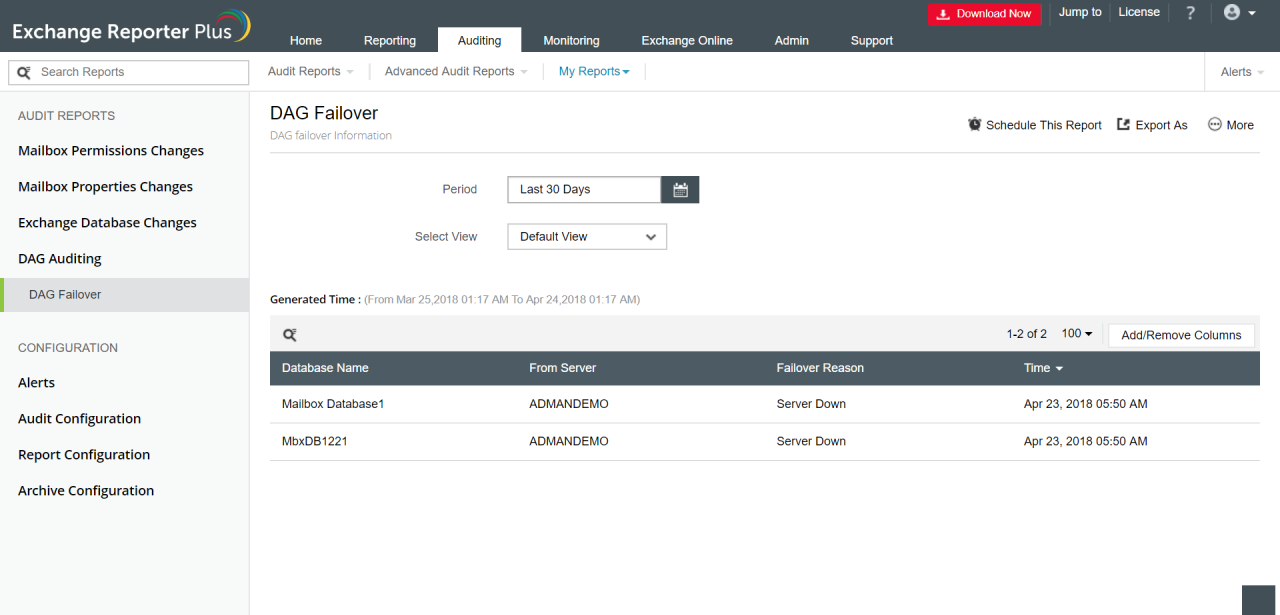Image resolution: width=1280 pixels, height=615 pixels.
Task: Click the table search magnifier icon
Action: (289, 335)
